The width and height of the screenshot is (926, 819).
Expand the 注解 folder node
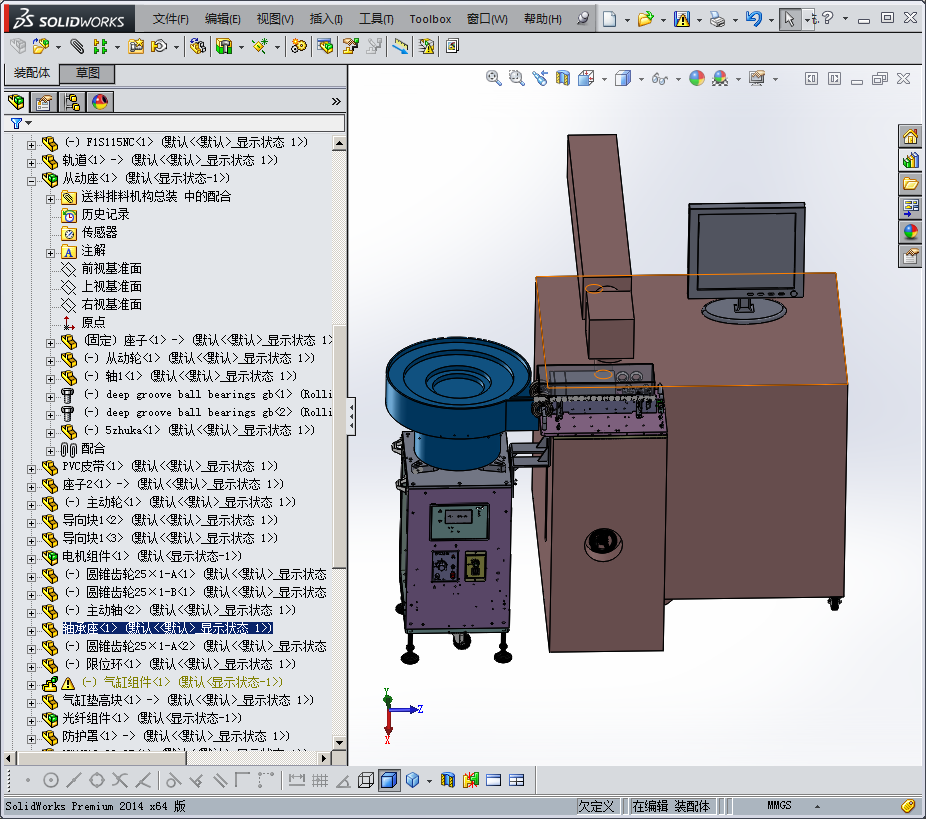(x=51, y=253)
